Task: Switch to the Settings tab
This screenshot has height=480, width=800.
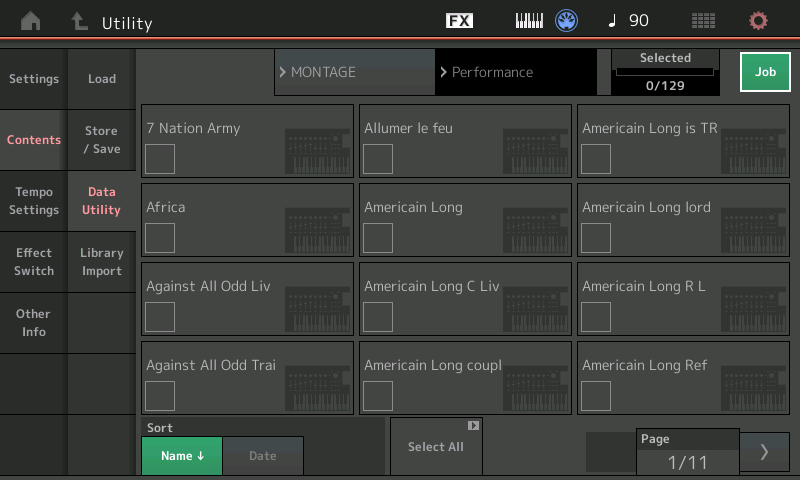Action: tap(34, 79)
